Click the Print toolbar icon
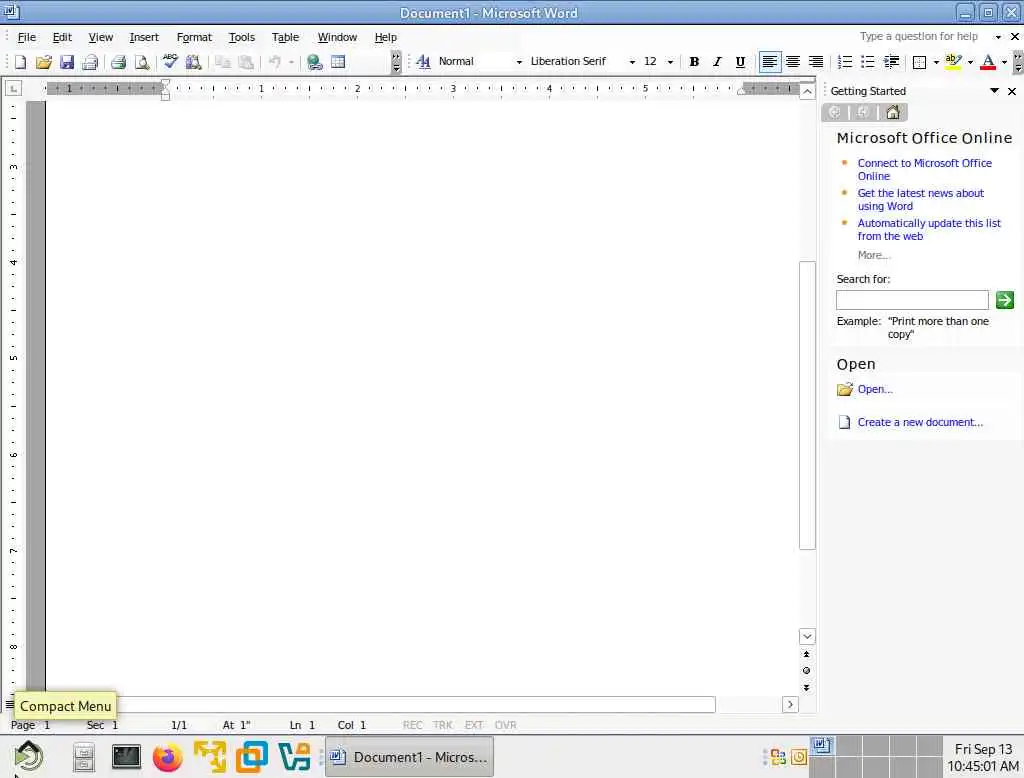 click(x=118, y=62)
